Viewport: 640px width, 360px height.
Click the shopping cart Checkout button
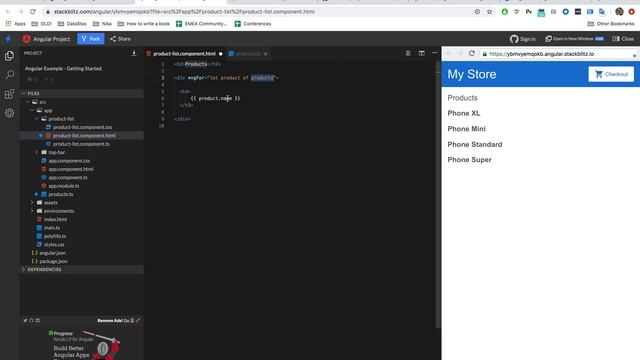(611, 74)
